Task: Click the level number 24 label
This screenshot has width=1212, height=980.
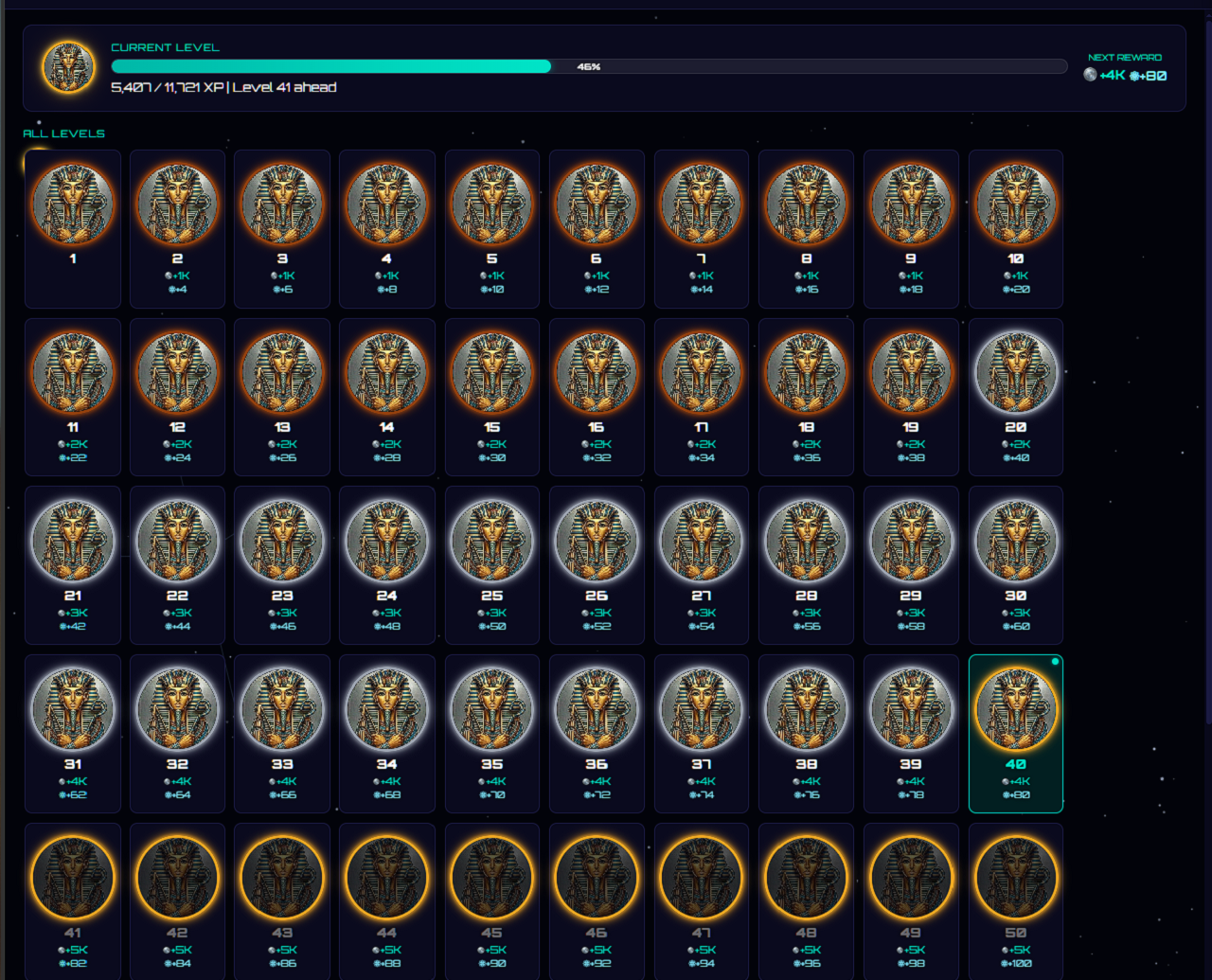Action: coord(386,596)
